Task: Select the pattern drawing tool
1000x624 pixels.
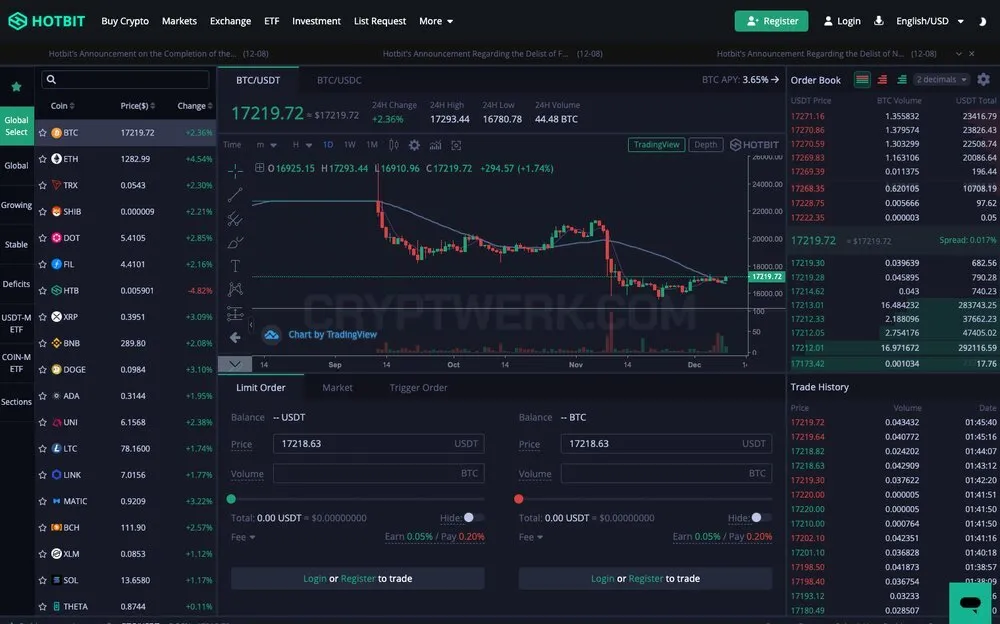Action: pyautogui.click(x=235, y=290)
